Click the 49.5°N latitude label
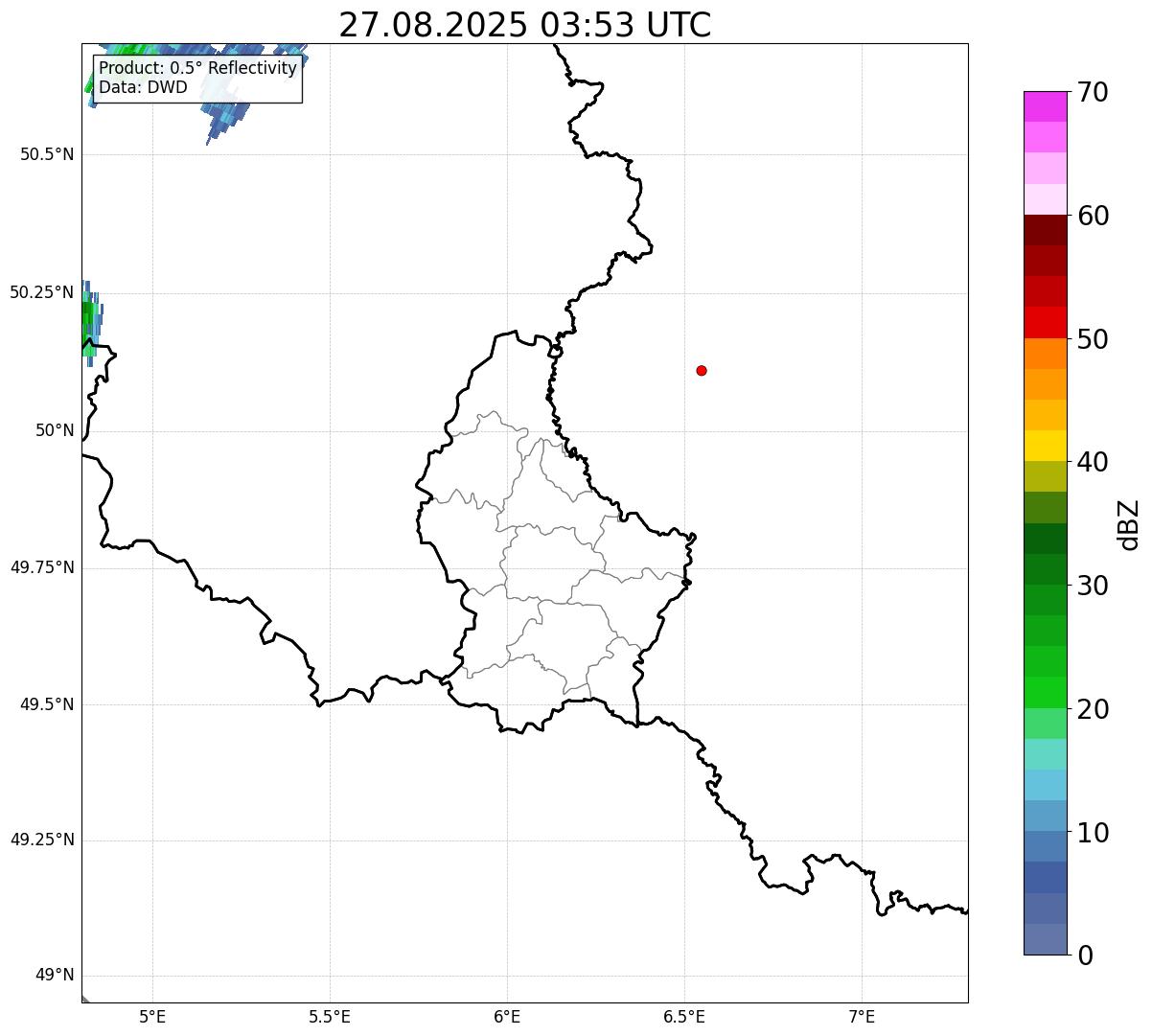Viewport: 1152px width, 1036px height. point(47,704)
